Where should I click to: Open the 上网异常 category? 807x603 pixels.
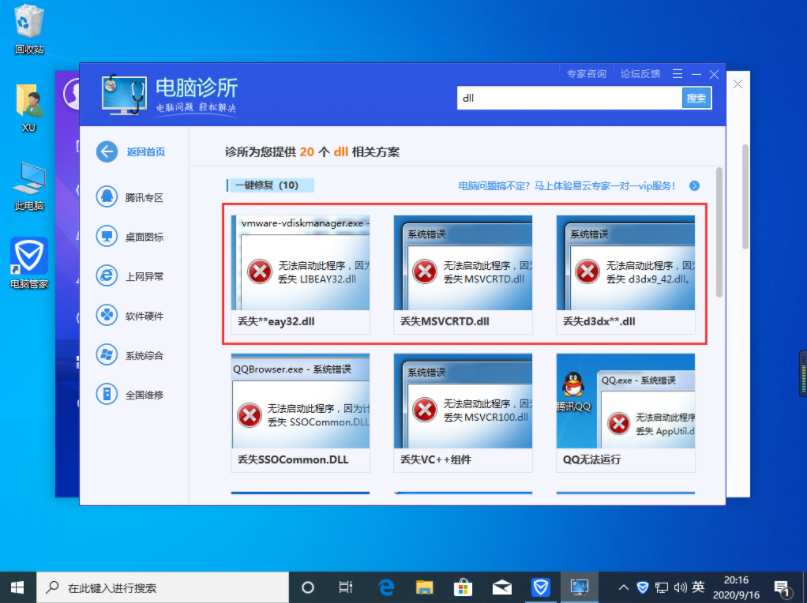[x=131, y=275]
